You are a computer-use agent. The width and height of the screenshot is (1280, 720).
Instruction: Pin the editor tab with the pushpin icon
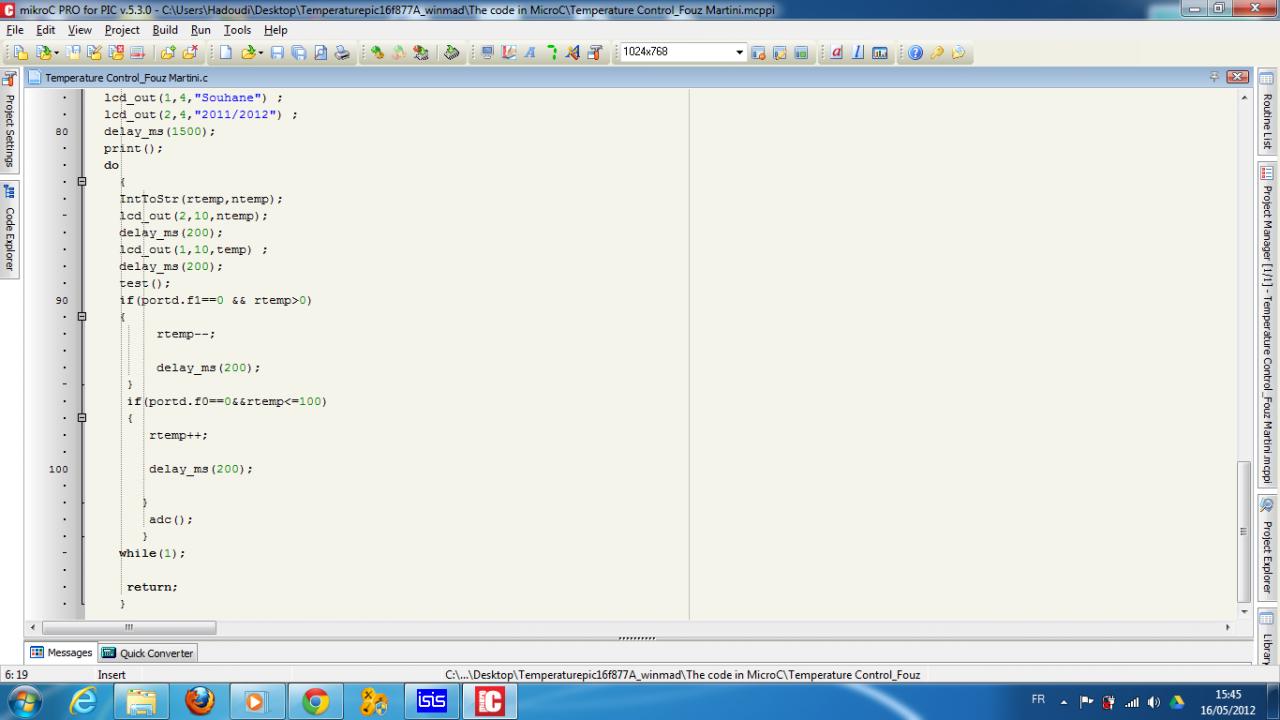(x=1215, y=77)
